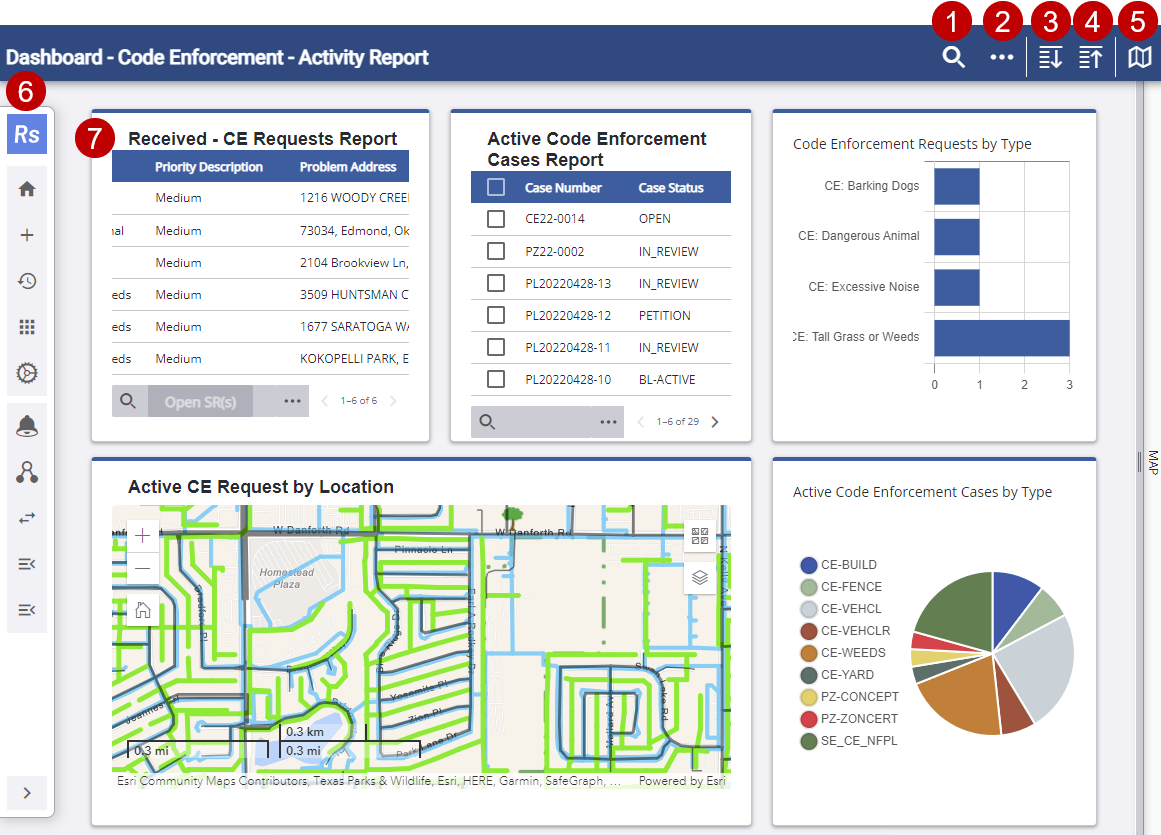
Task: Toggle the select-all checkbox in the cases header
Action: (x=496, y=187)
